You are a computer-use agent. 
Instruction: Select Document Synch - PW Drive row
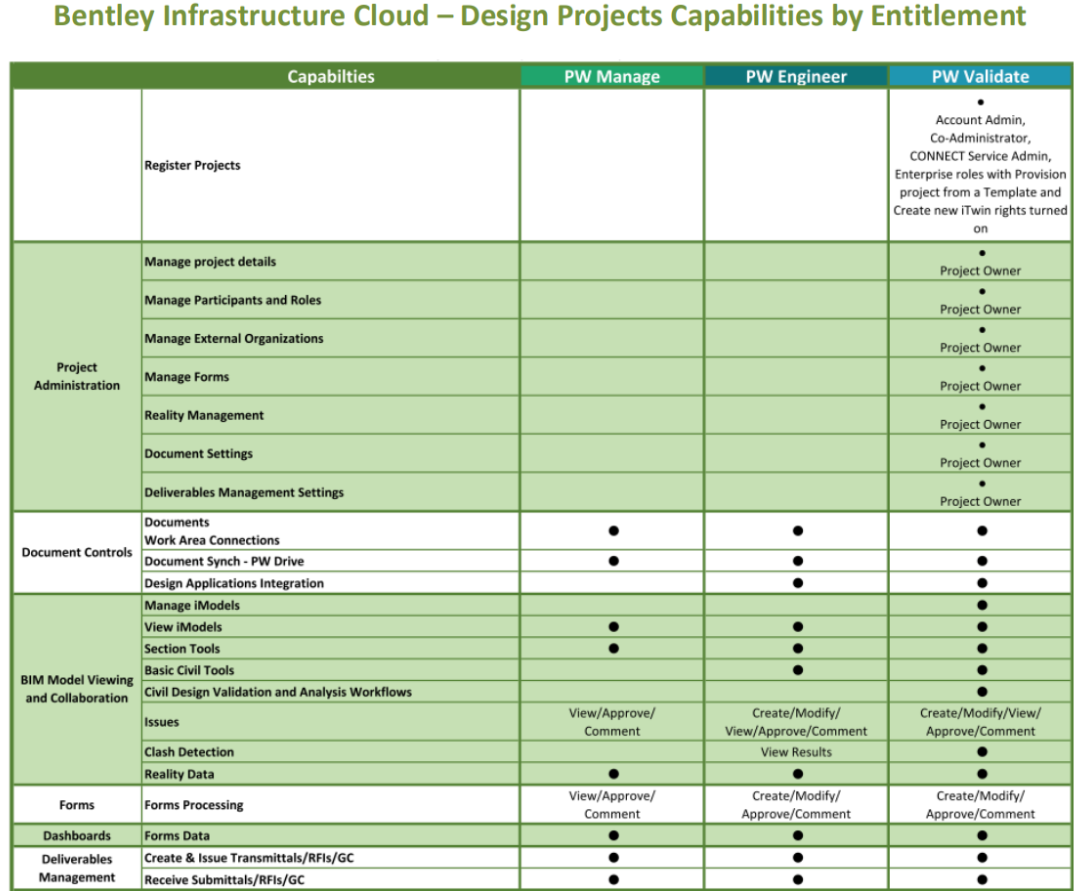pyautogui.click(x=224, y=562)
